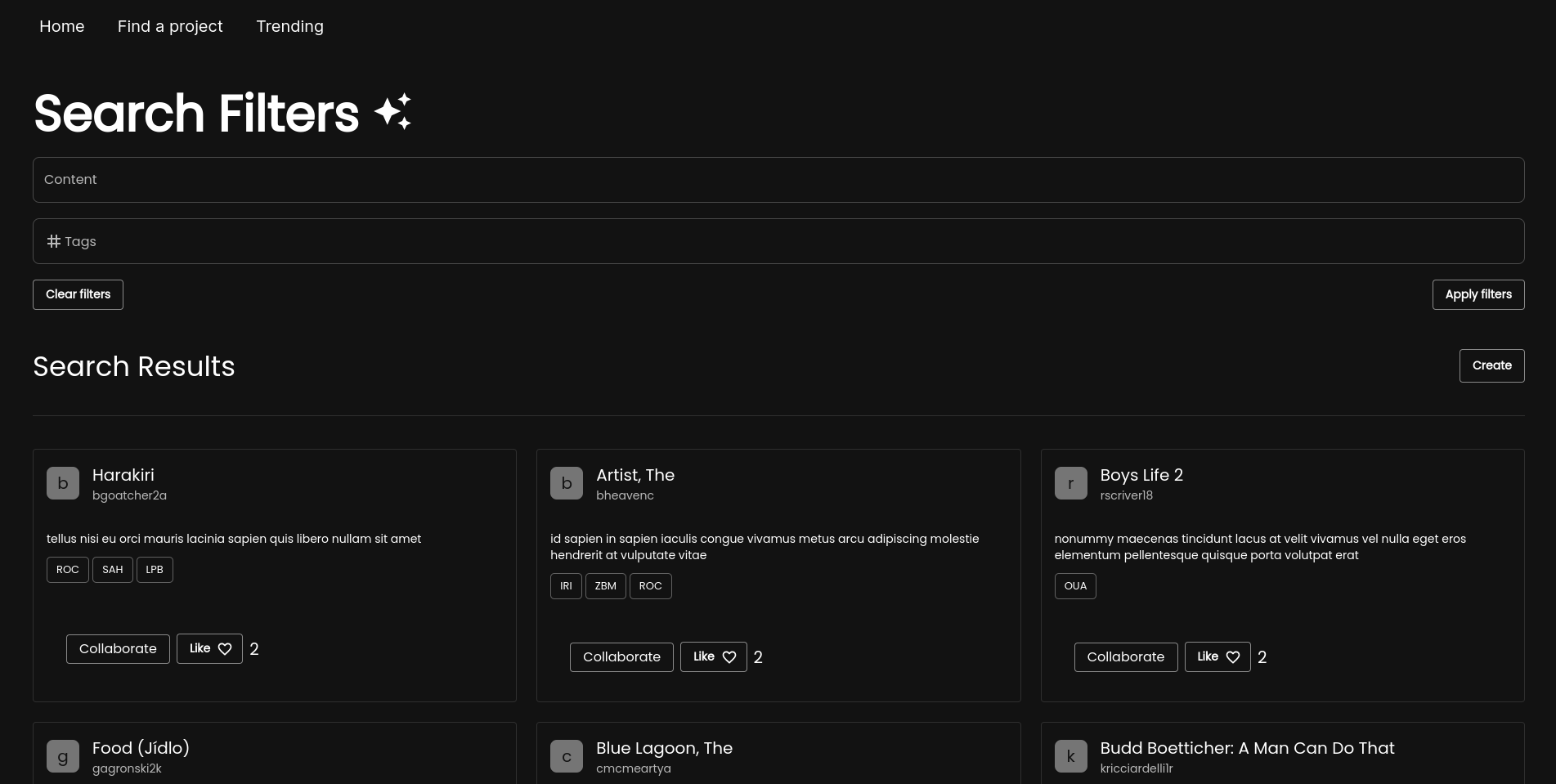Like the Harakiri project
Viewport: 1556px width, 784px height.
coord(209,649)
